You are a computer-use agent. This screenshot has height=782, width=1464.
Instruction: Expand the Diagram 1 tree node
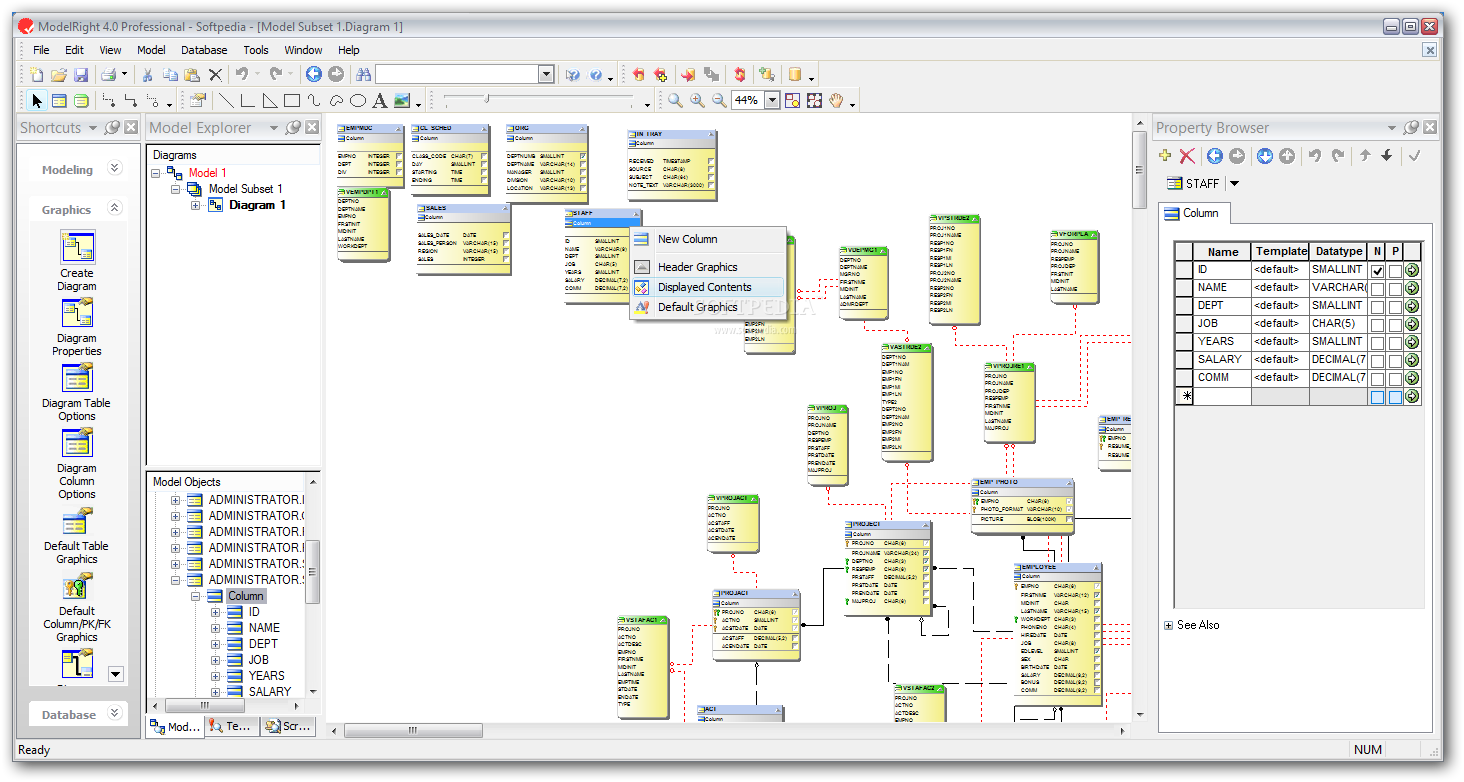tap(196, 205)
